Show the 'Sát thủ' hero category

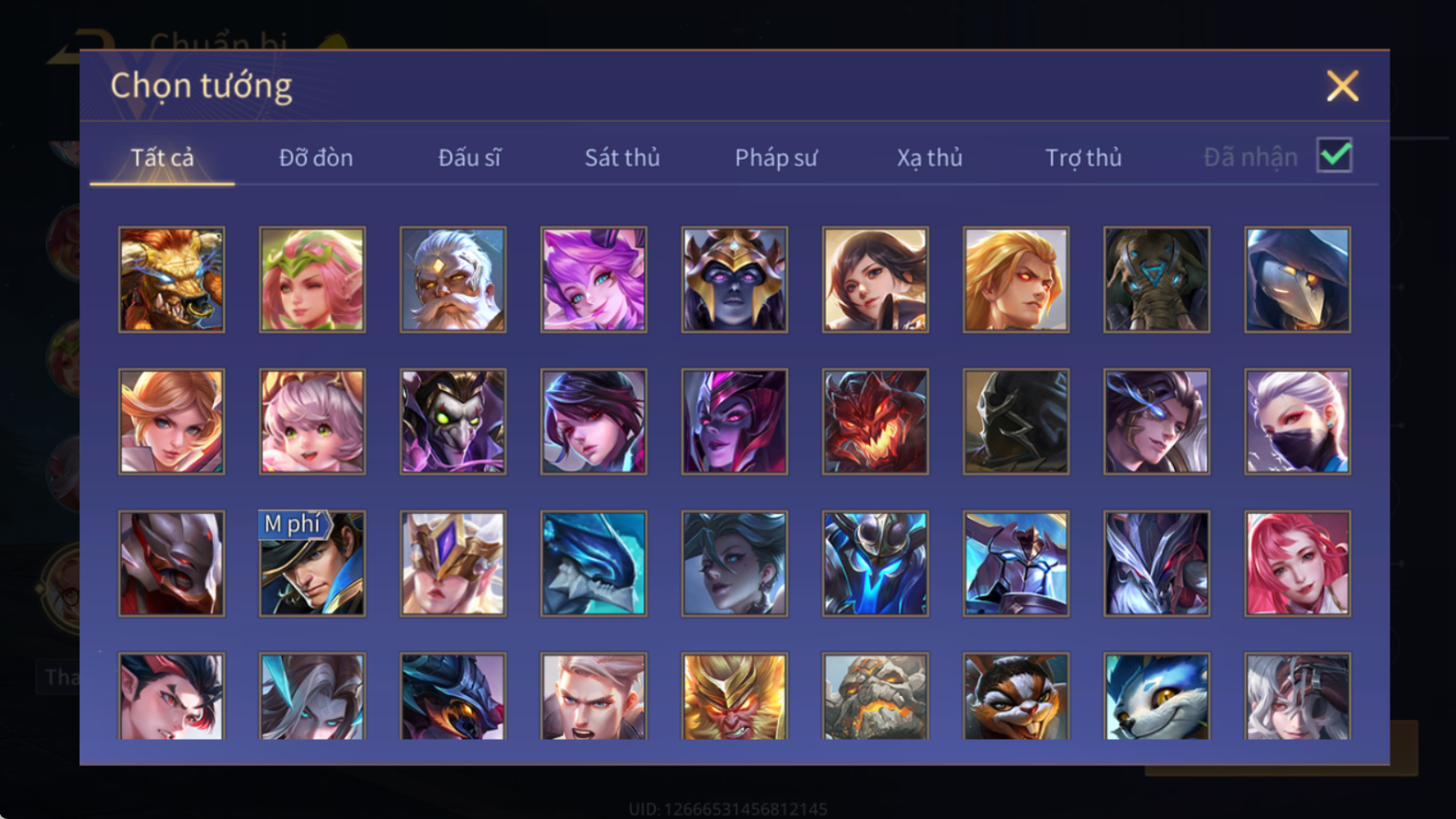pyautogui.click(x=622, y=157)
